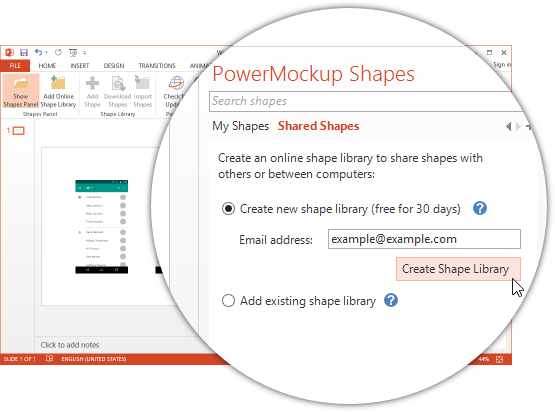Open the INSERT ribbon tab
The width and height of the screenshot is (555, 412).
[x=80, y=65]
